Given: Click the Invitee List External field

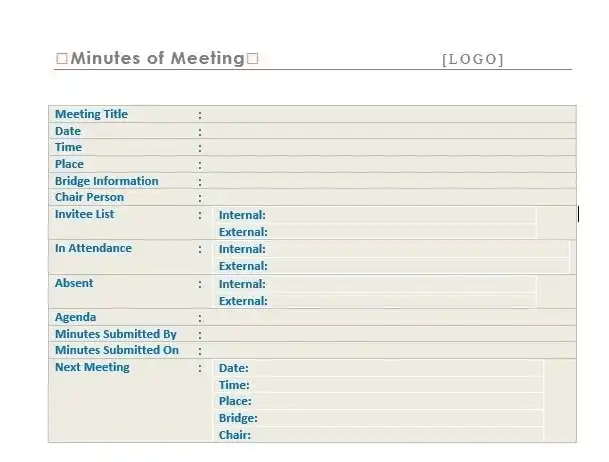Looking at the screenshot, I should 400,232.
